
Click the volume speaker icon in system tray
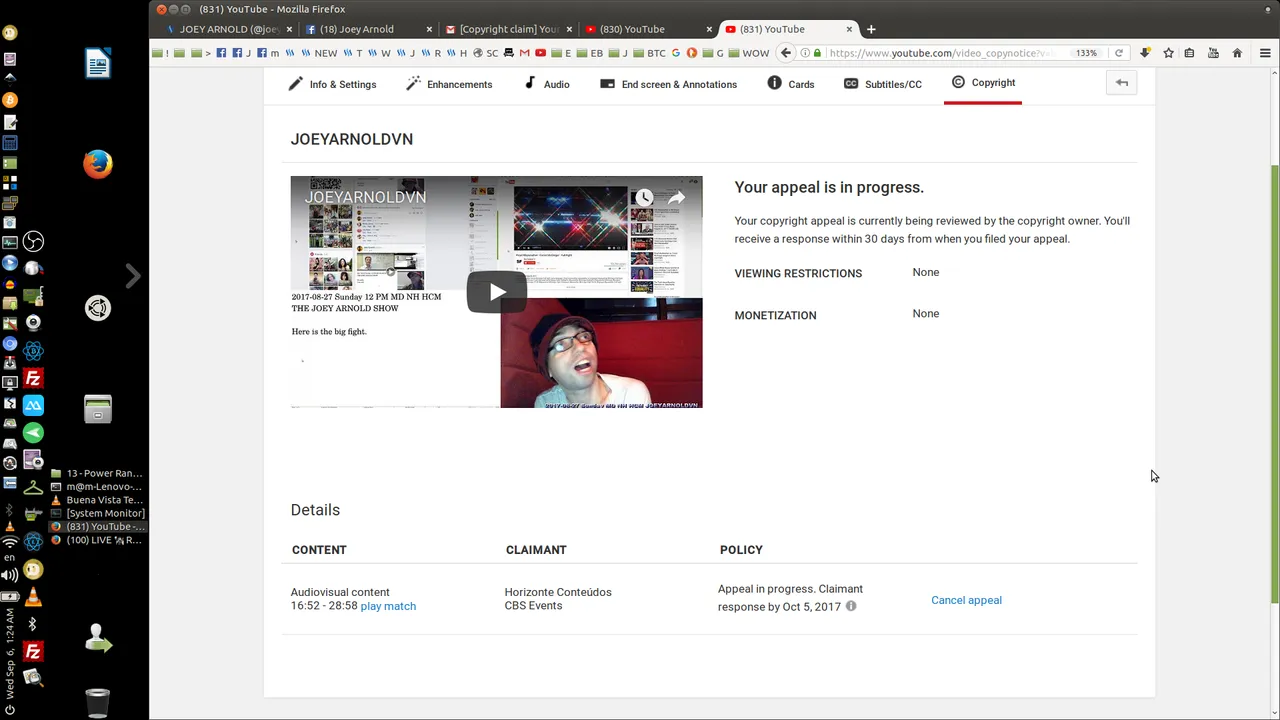(10, 575)
